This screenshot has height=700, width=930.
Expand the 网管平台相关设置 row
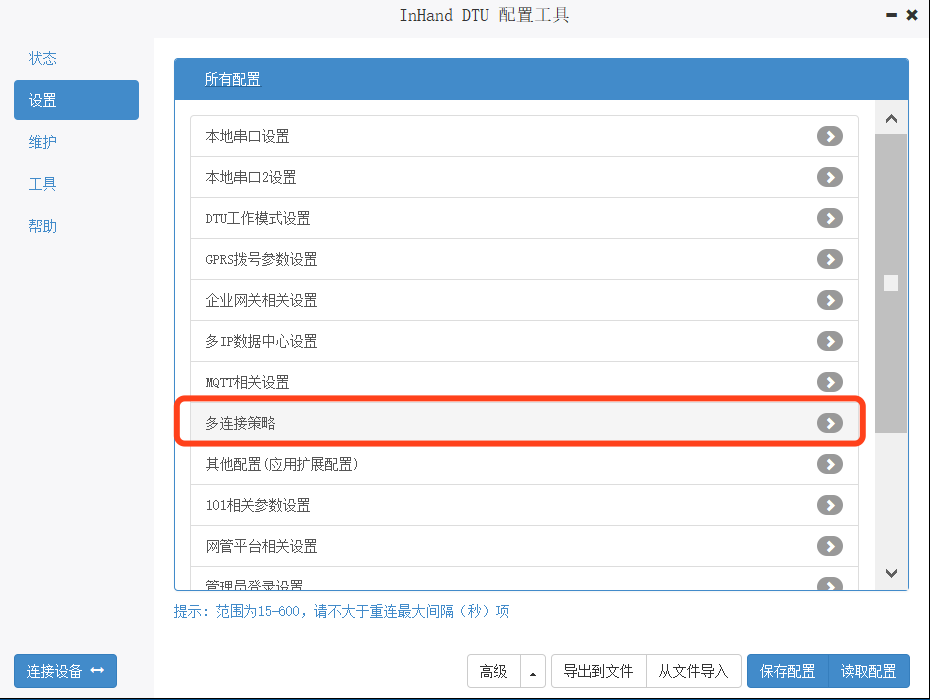pyautogui.click(x=829, y=546)
